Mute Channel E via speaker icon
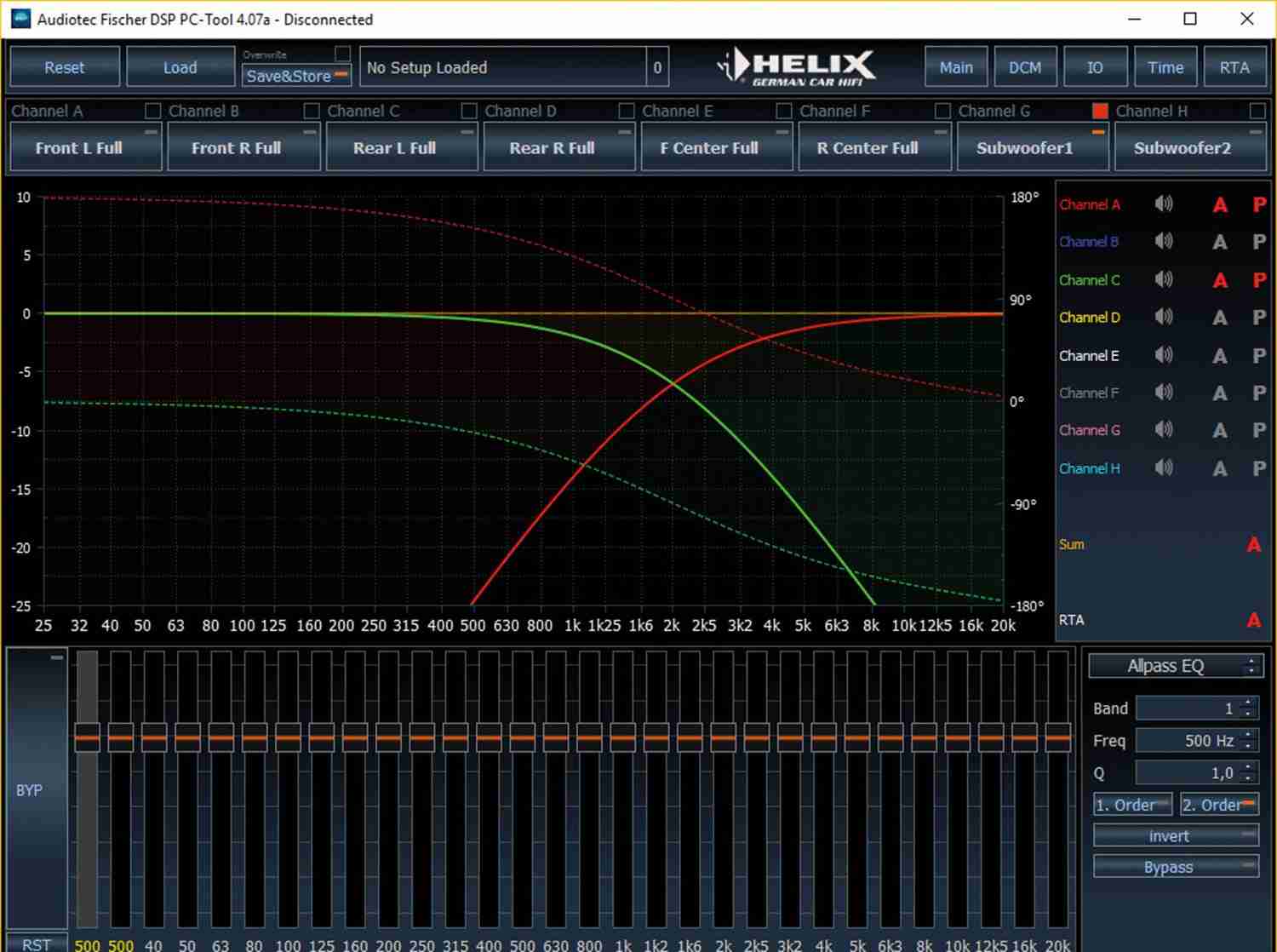The height and width of the screenshot is (952, 1277). click(1164, 355)
